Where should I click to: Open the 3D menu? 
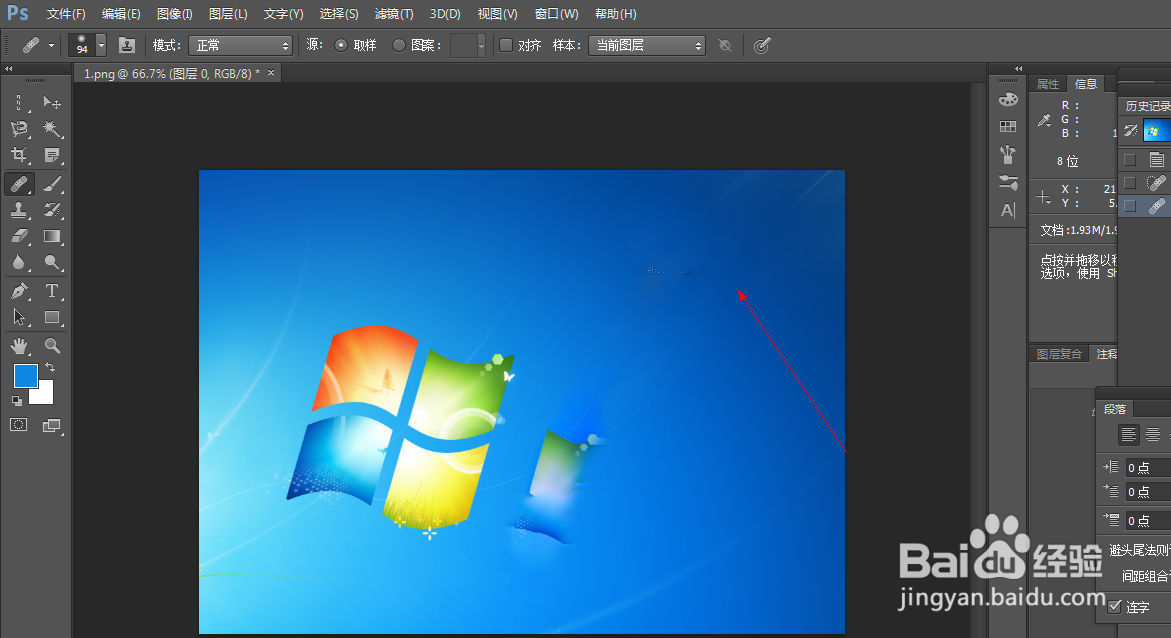point(445,14)
